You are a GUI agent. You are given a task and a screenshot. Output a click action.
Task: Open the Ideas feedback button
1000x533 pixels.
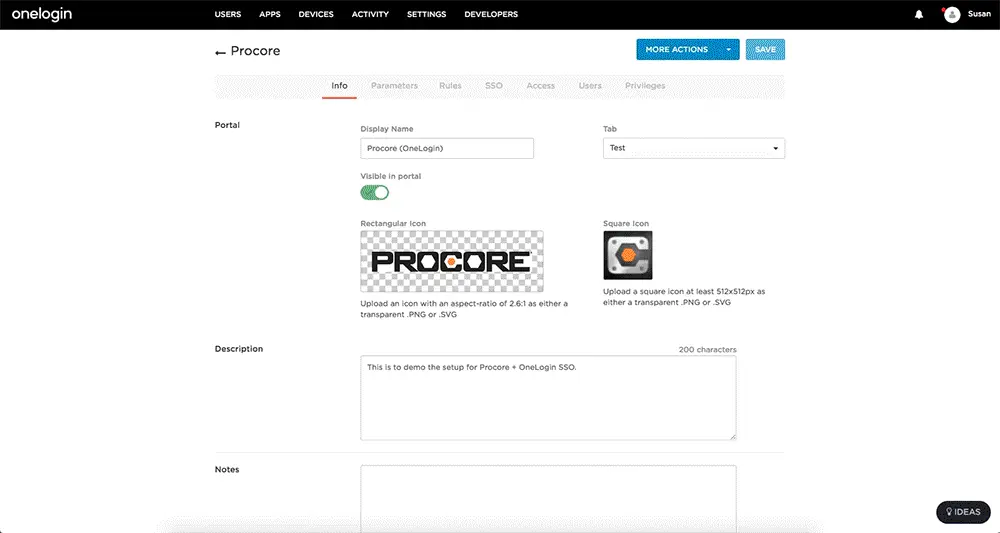pyautogui.click(x=963, y=512)
